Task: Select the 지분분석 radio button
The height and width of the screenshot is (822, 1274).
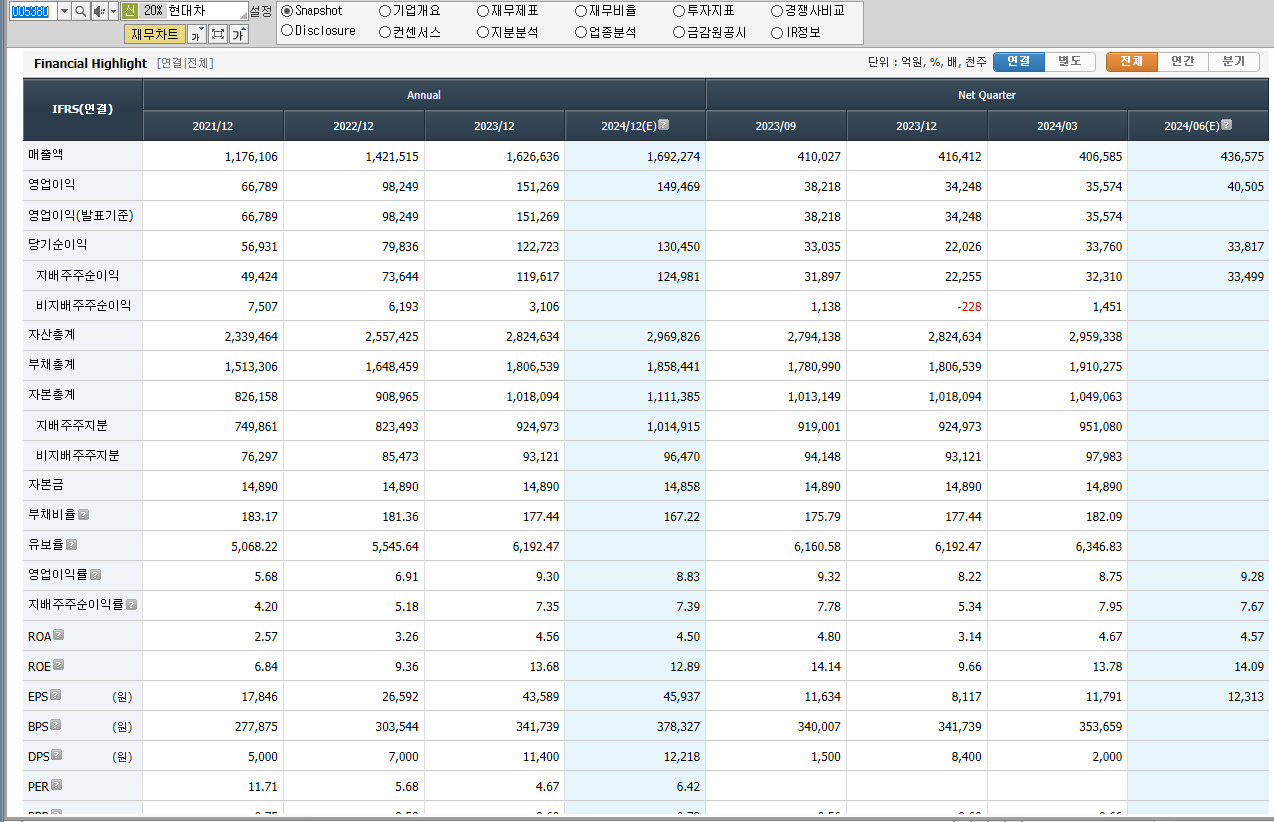Action: click(x=483, y=32)
